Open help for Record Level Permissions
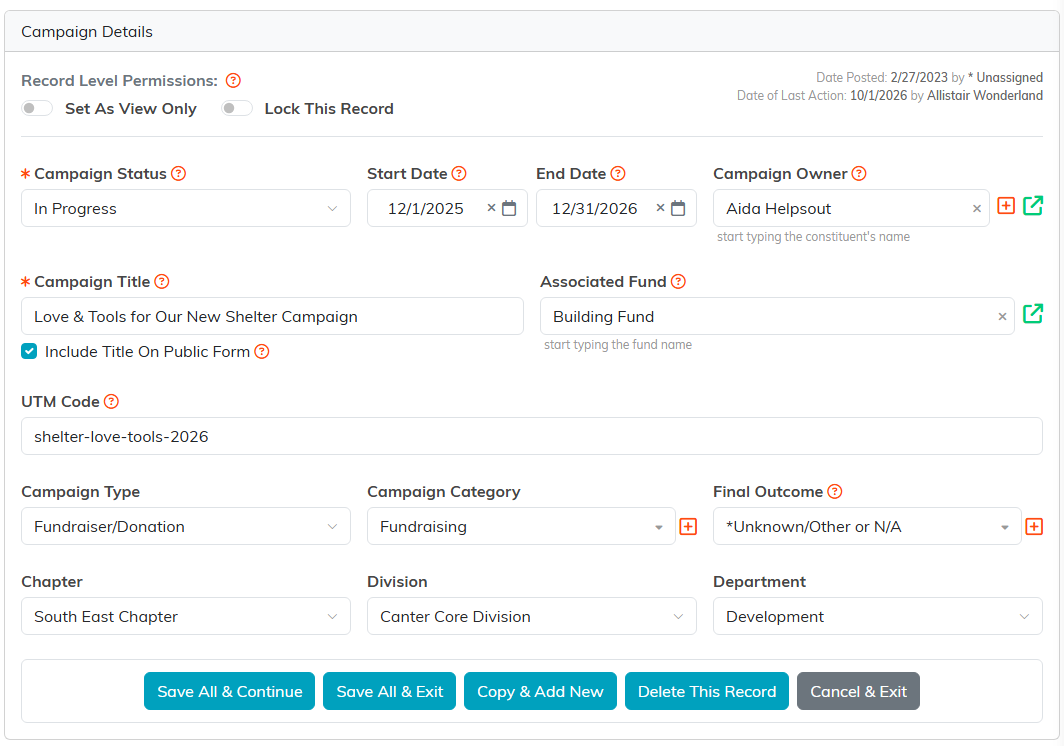This screenshot has width=1064, height=746. (233, 81)
